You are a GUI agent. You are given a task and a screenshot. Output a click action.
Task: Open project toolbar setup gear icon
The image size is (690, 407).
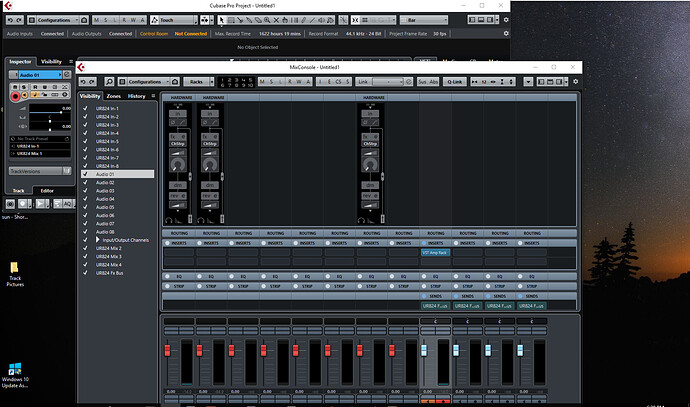coord(506,20)
